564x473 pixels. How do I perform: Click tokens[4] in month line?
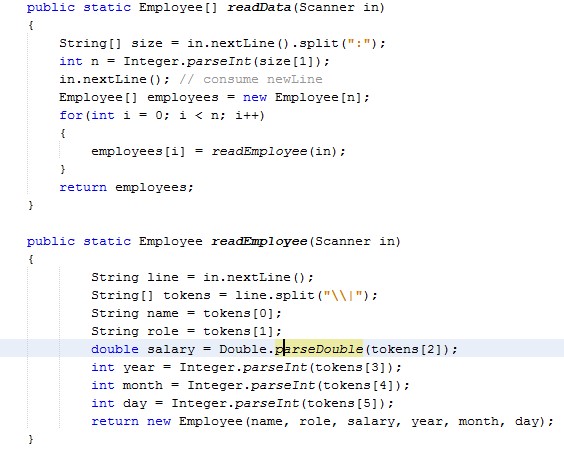pyautogui.click(x=358, y=385)
